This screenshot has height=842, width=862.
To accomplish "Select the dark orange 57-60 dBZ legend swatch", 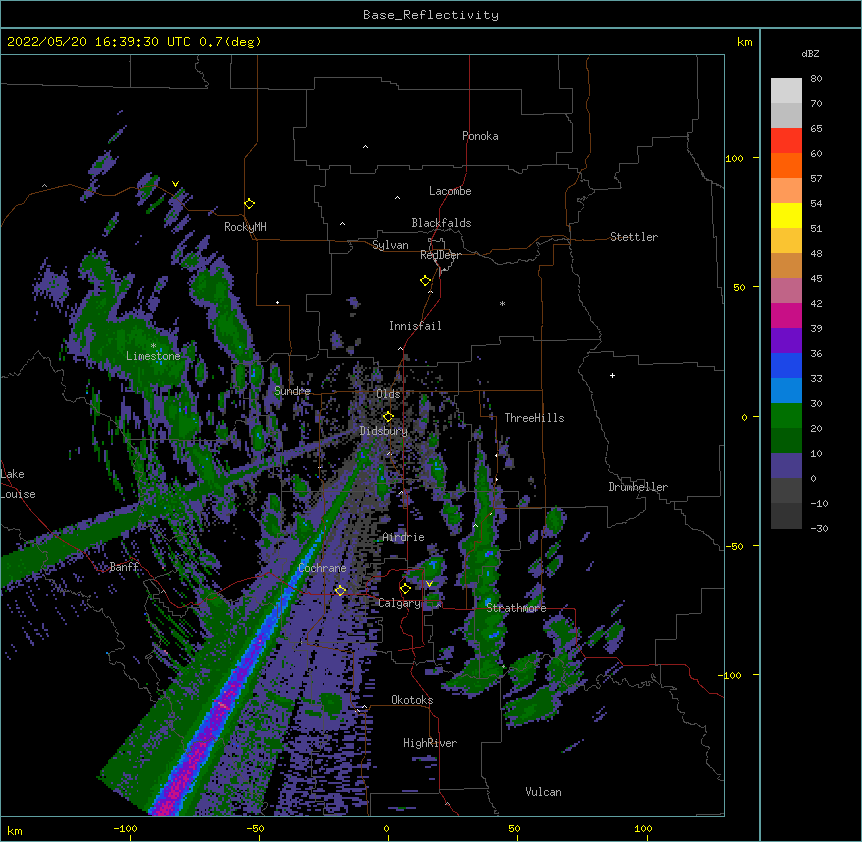I will (x=786, y=165).
